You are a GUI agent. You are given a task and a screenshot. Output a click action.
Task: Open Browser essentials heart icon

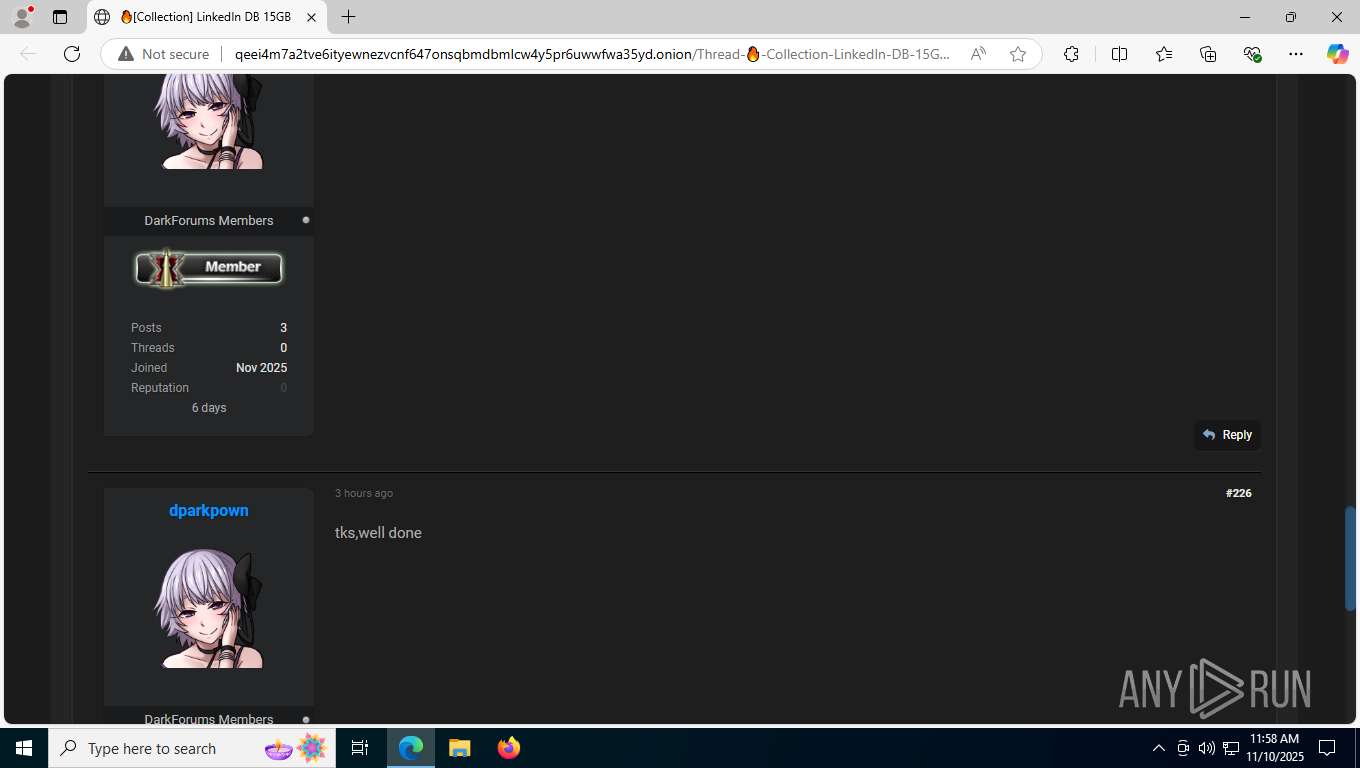click(x=1252, y=54)
